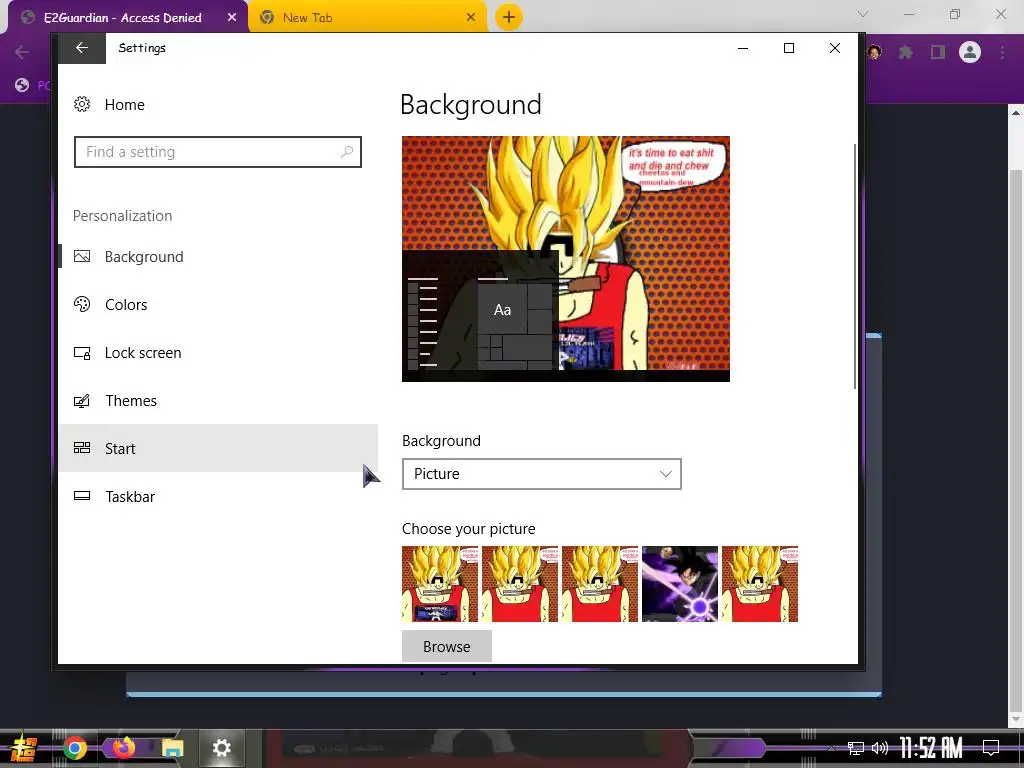Click the Home gear icon

point(82,104)
